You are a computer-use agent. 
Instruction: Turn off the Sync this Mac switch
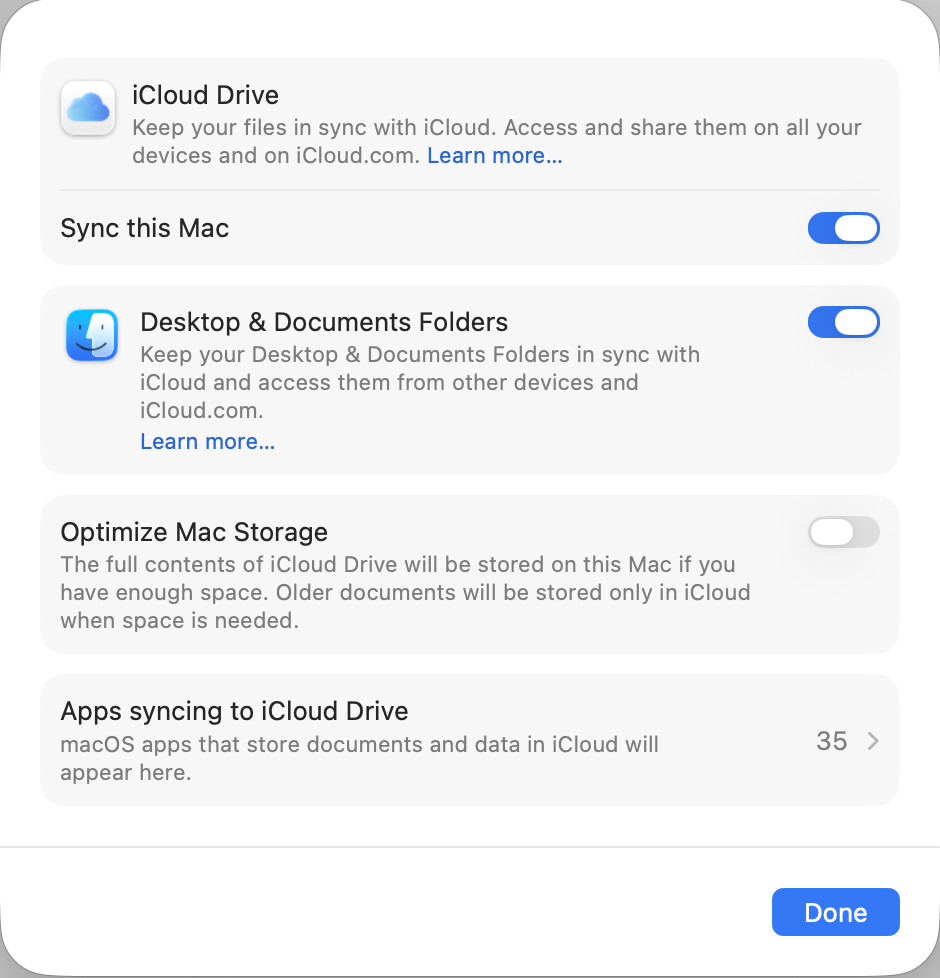point(843,228)
